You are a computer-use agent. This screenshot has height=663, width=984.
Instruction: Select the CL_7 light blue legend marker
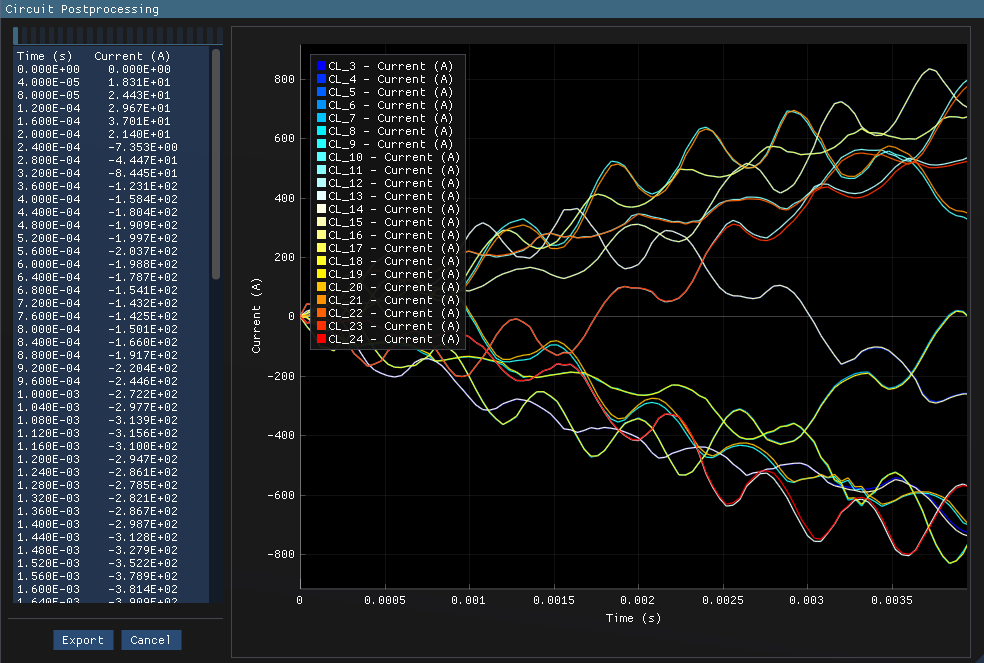(x=321, y=118)
